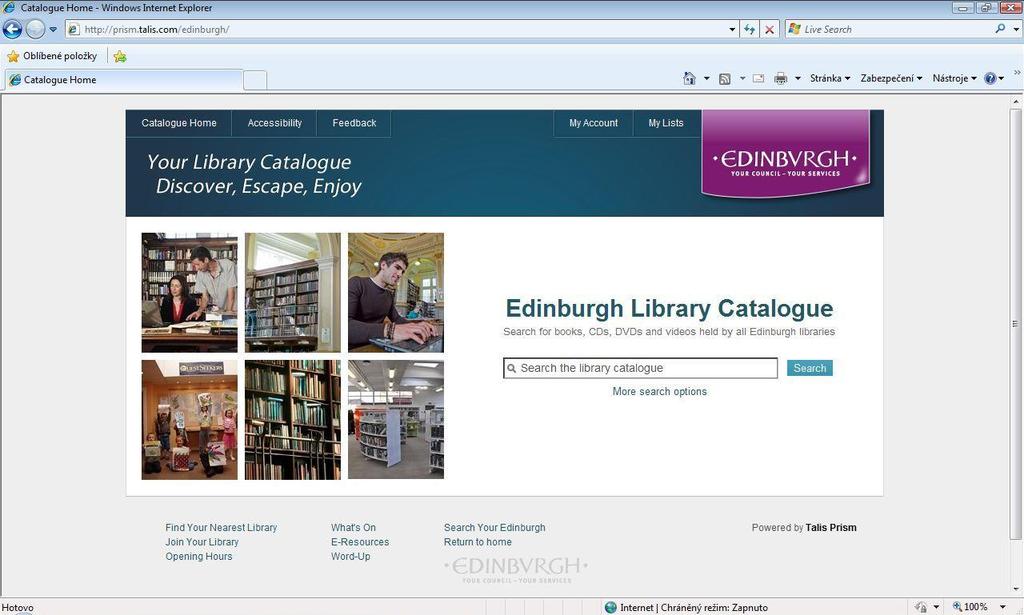Image resolution: width=1024 pixels, height=615 pixels.
Task: Click vertical scrollbar up arrow
Action: tap(1016, 102)
